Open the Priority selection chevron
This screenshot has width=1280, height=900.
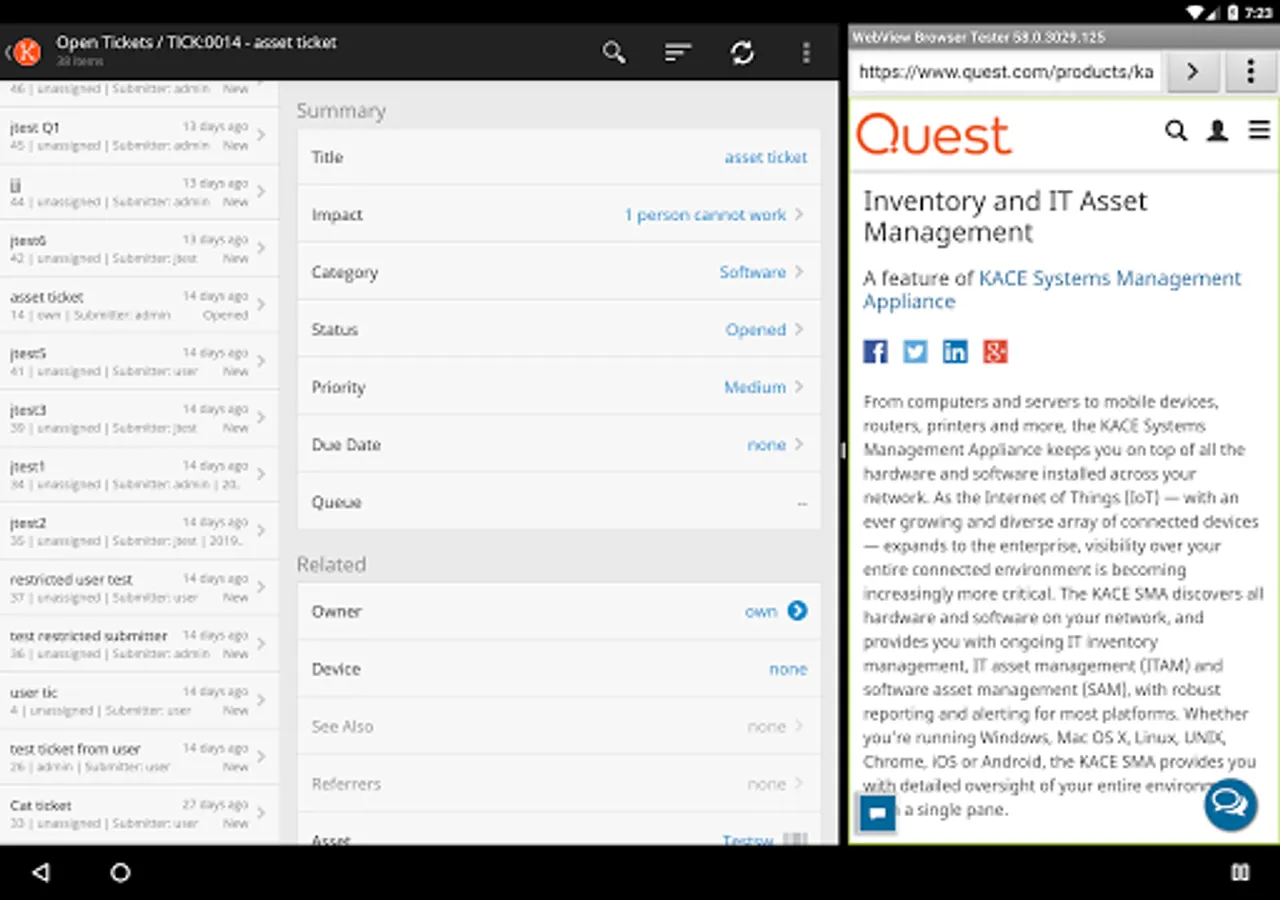pos(797,387)
